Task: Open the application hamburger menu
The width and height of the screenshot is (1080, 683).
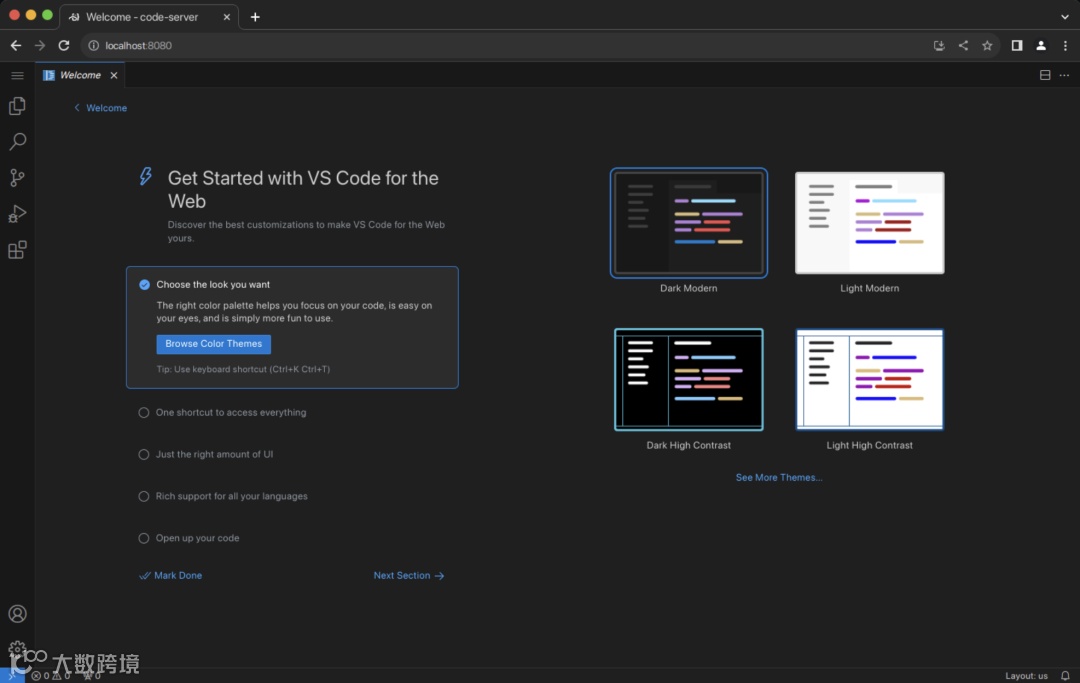Action: point(17,75)
